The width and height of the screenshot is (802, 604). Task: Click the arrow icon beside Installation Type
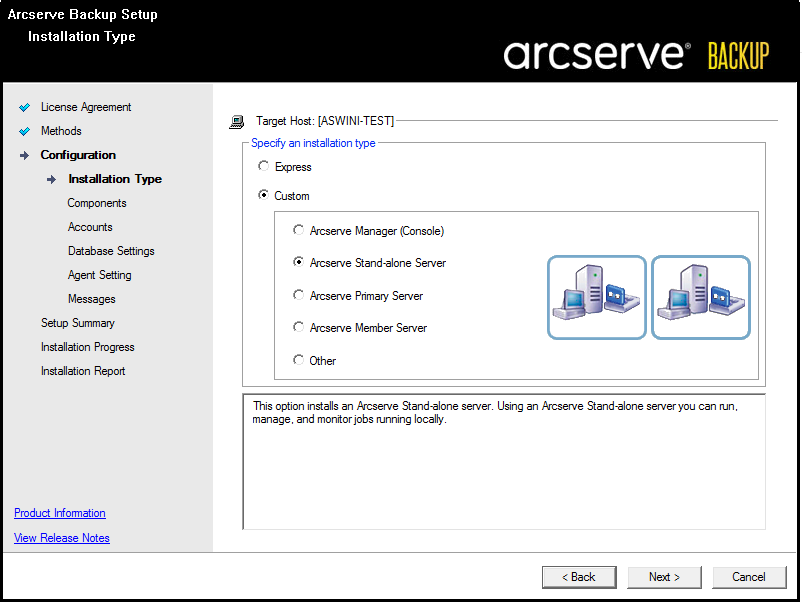tap(52, 180)
